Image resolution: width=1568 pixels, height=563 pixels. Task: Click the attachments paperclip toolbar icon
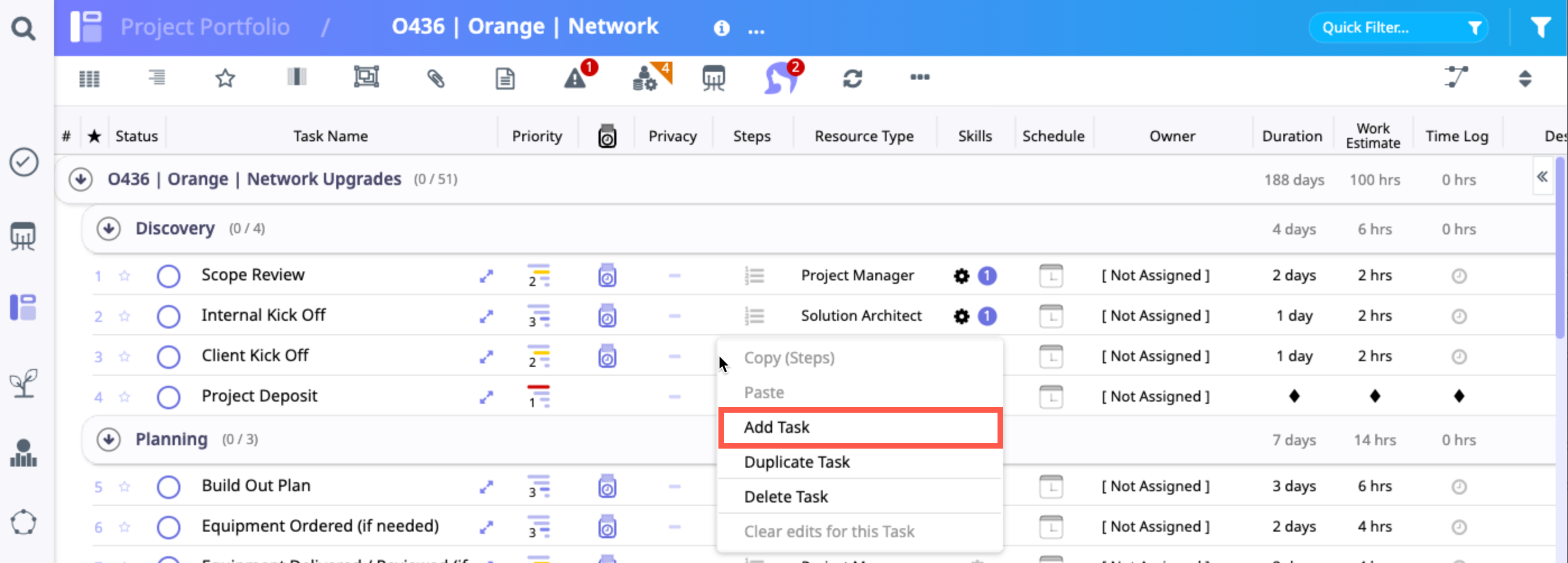pyautogui.click(x=436, y=79)
